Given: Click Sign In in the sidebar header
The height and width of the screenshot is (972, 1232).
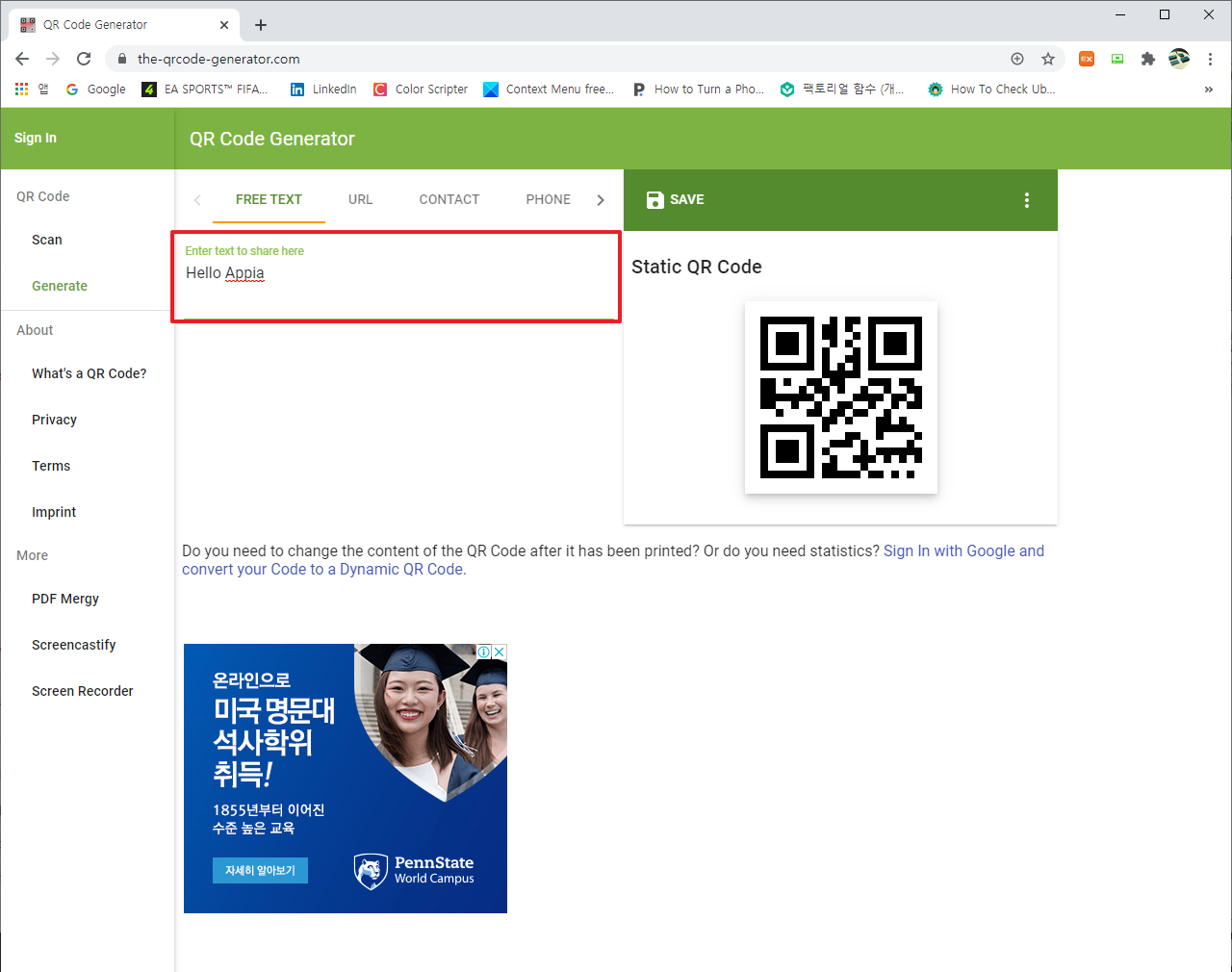Looking at the screenshot, I should 36,138.
